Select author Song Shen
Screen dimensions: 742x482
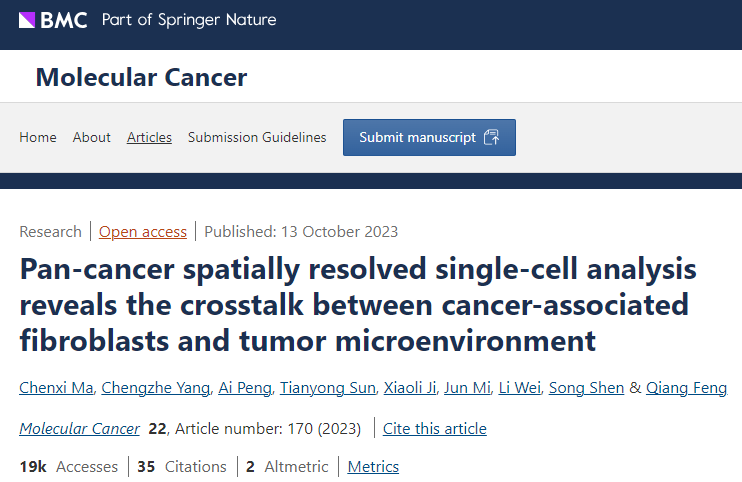point(586,388)
